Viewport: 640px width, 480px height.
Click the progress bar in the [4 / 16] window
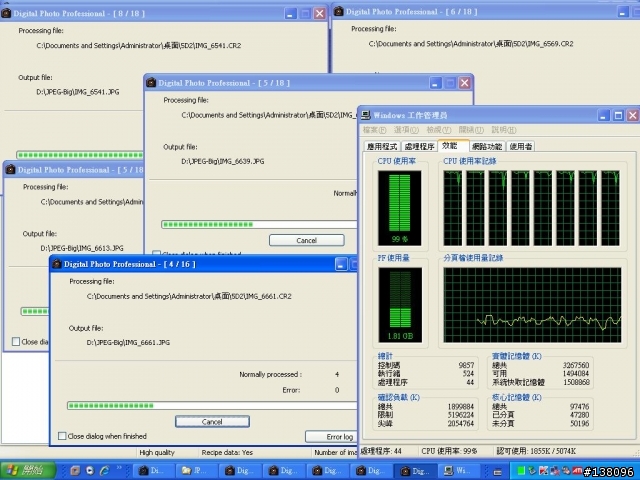point(212,405)
